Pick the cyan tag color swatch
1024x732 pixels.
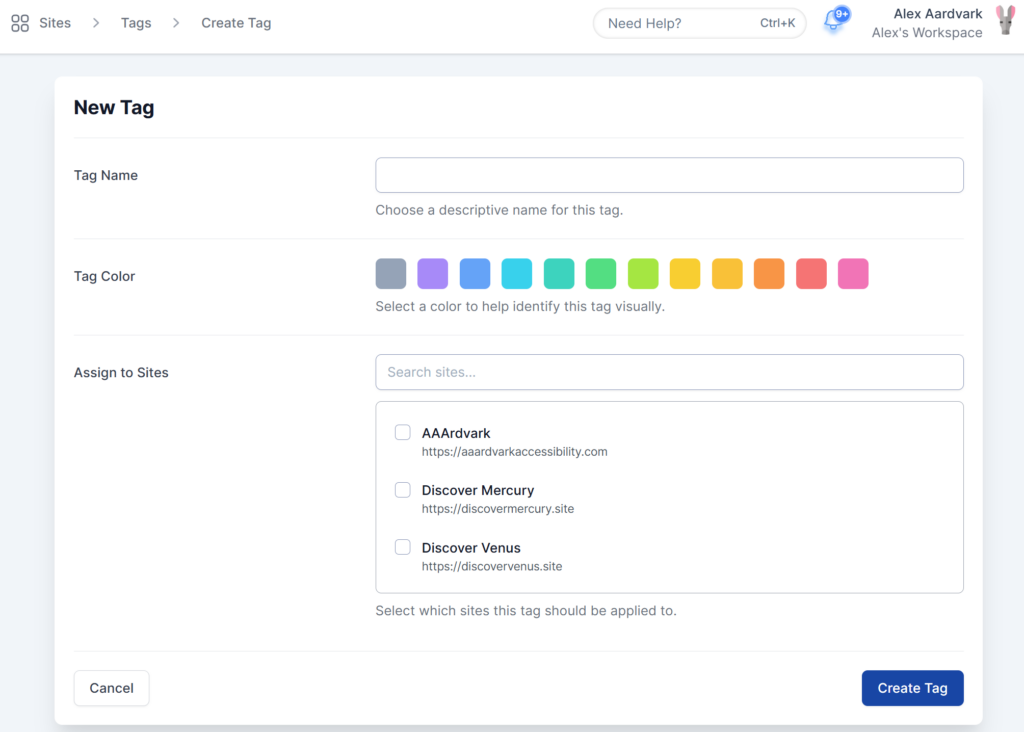[x=517, y=274]
